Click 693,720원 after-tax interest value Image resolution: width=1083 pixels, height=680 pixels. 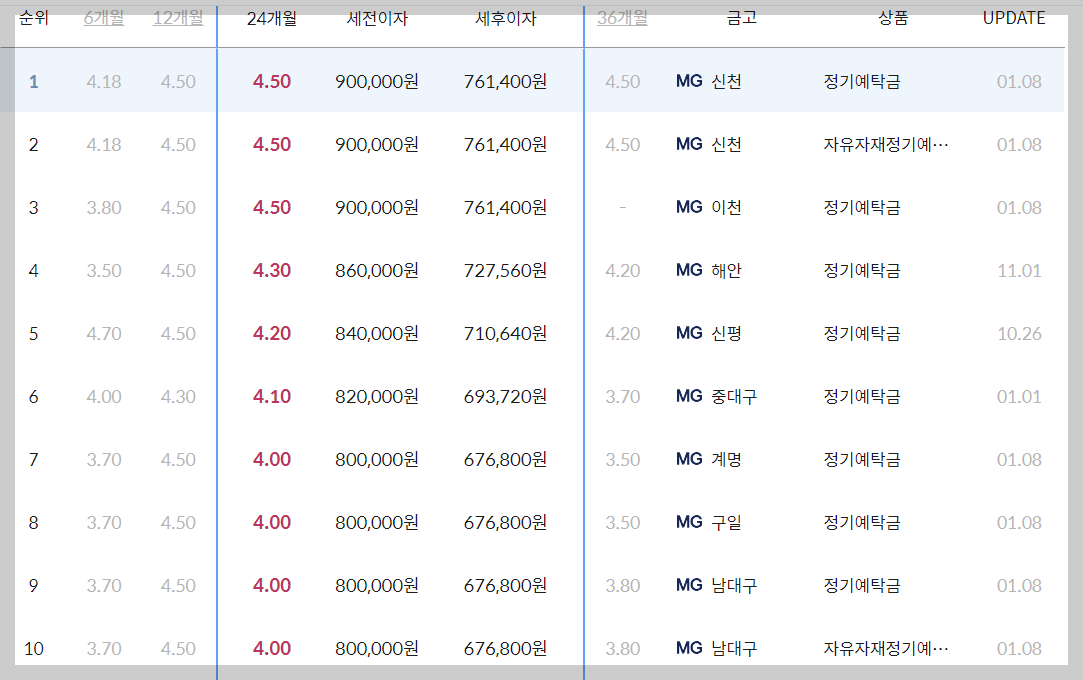click(x=506, y=396)
